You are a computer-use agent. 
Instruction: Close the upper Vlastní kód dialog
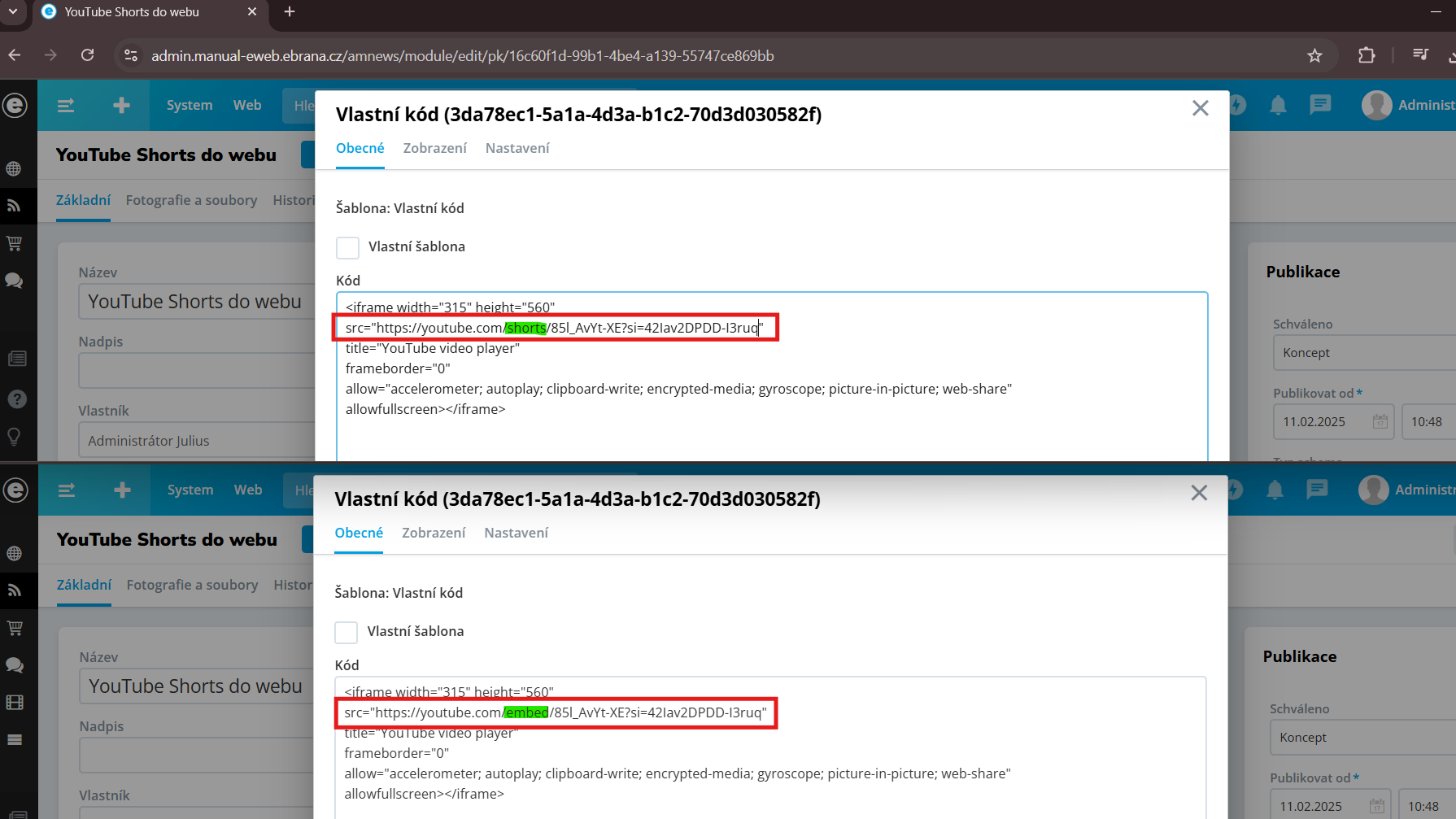coord(1200,108)
